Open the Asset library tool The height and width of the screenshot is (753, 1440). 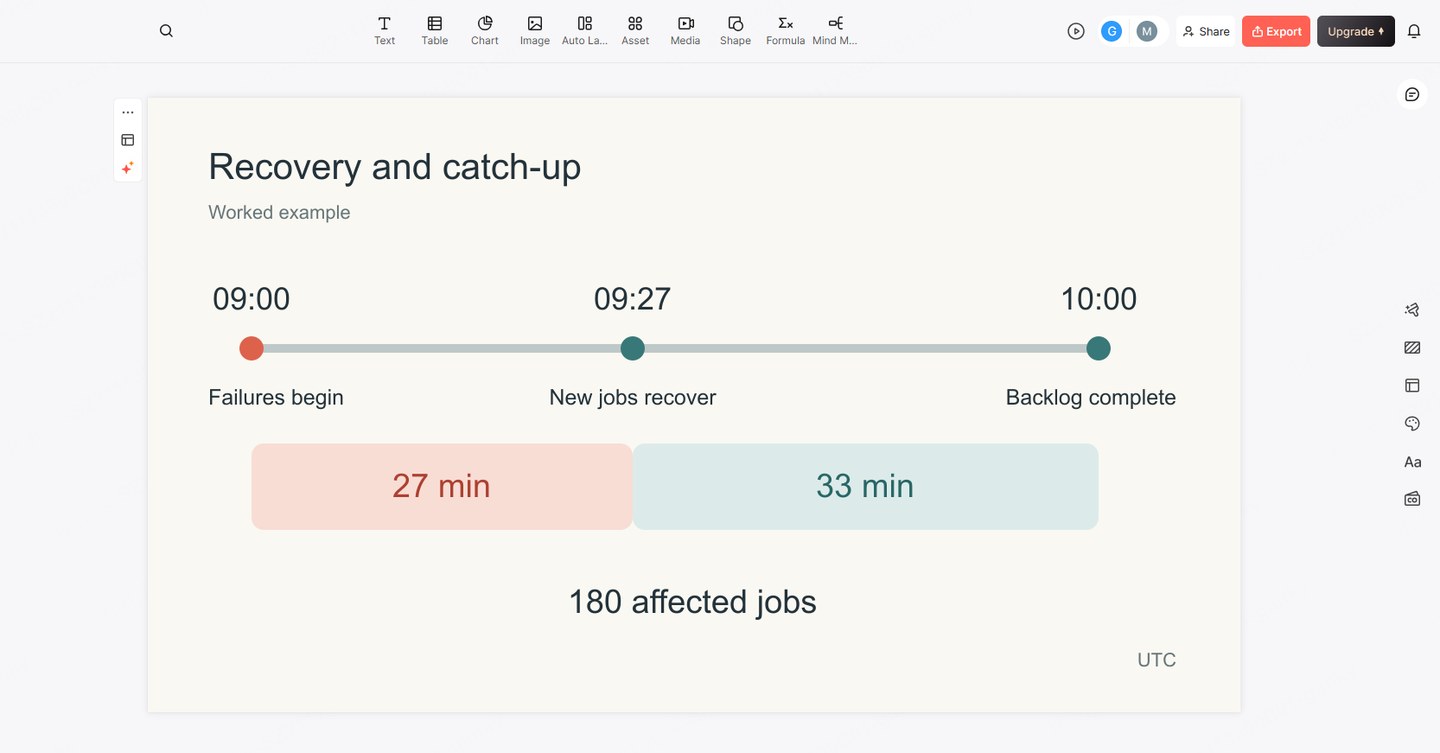635,30
